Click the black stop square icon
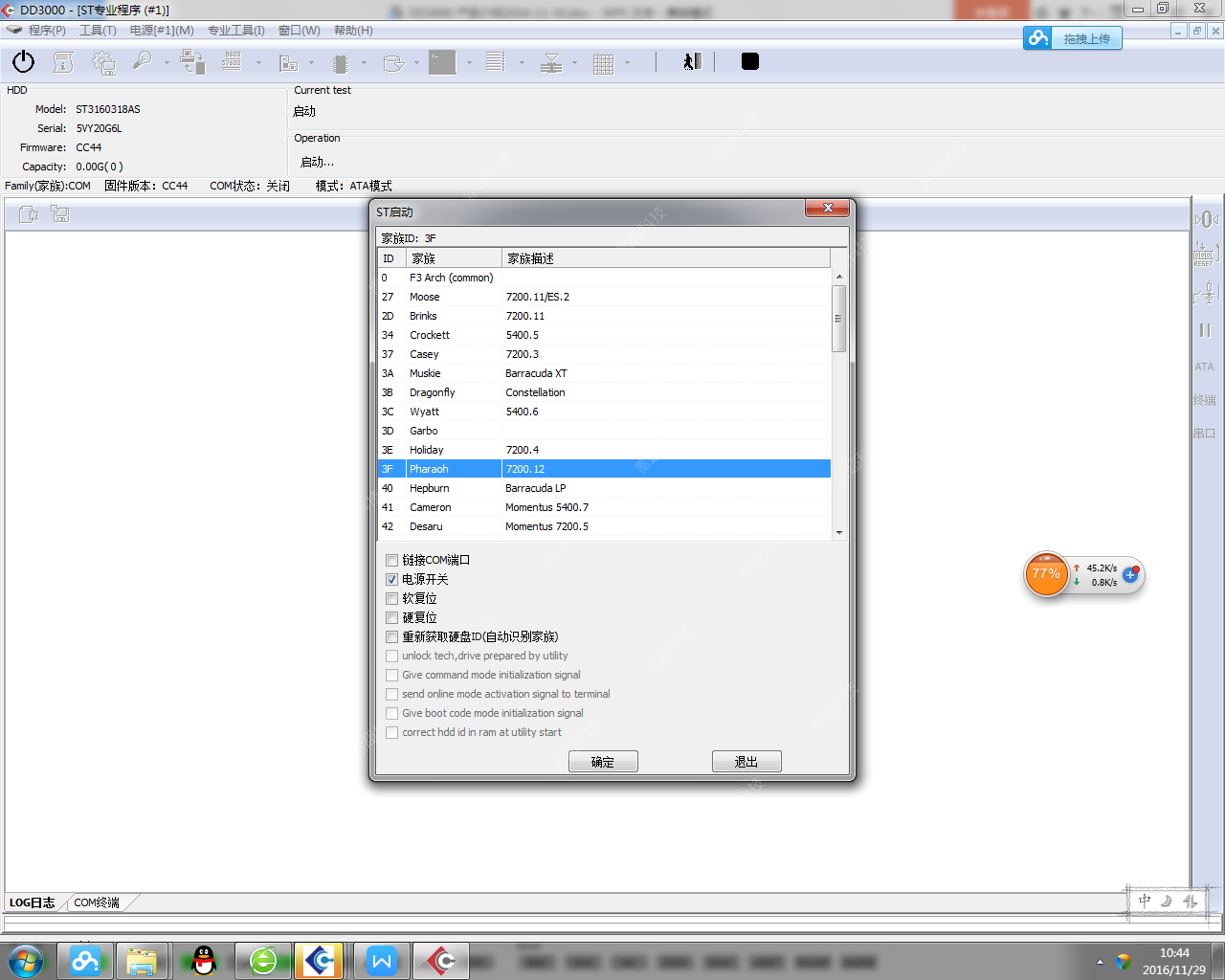The height and width of the screenshot is (980, 1225). click(750, 61)
